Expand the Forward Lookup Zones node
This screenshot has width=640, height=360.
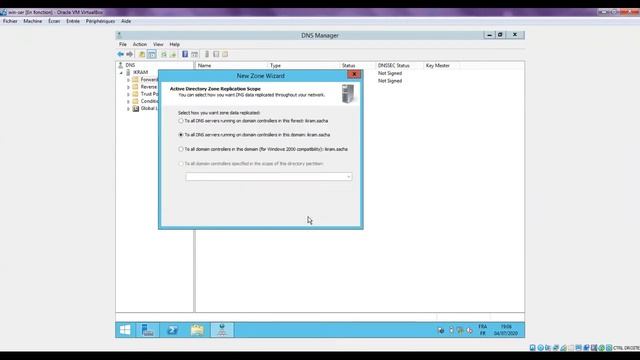tap(128, 80)
